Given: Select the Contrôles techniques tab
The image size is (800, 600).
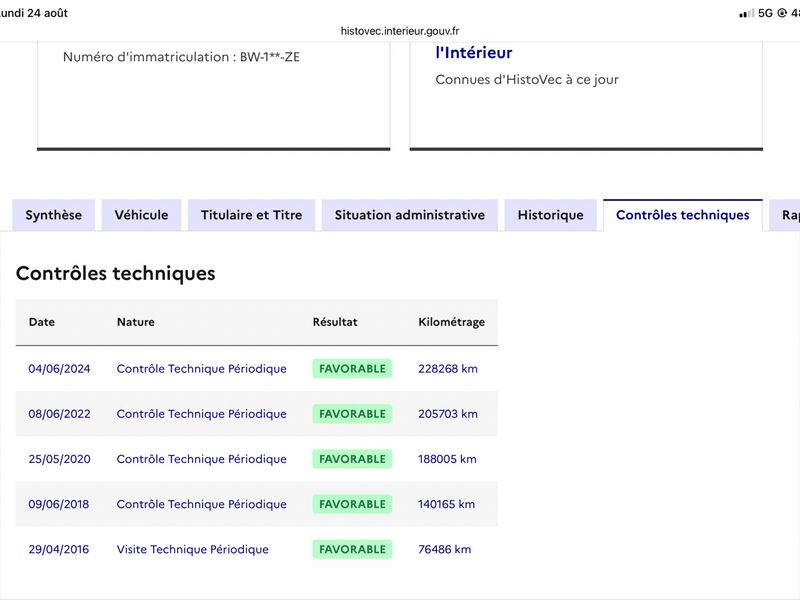Looking at the screenshot, I should click(683, 215).
